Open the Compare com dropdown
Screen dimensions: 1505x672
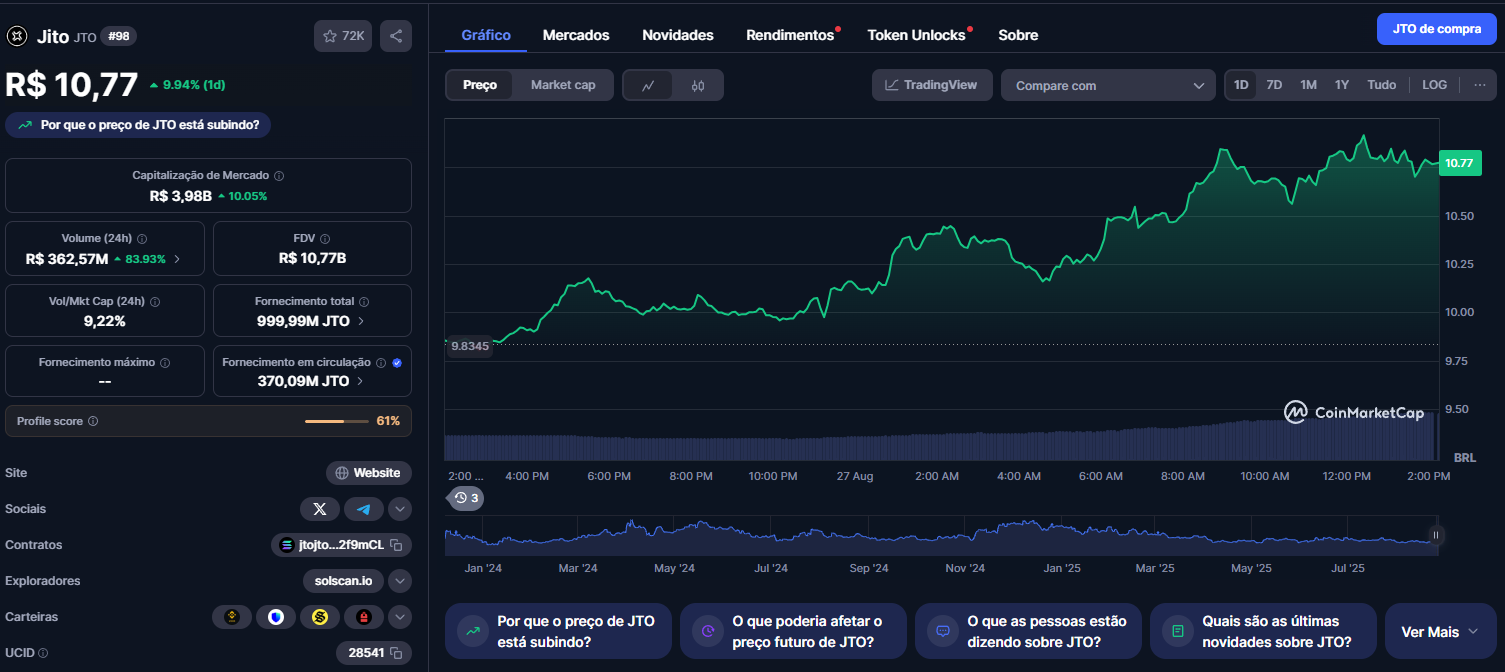tap(1108, 85)
